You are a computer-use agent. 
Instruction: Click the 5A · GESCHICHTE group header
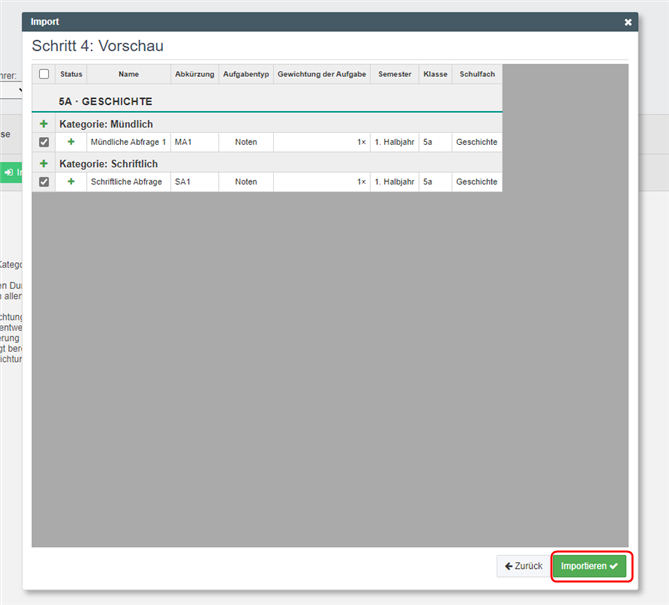click(x=105, y=101)
